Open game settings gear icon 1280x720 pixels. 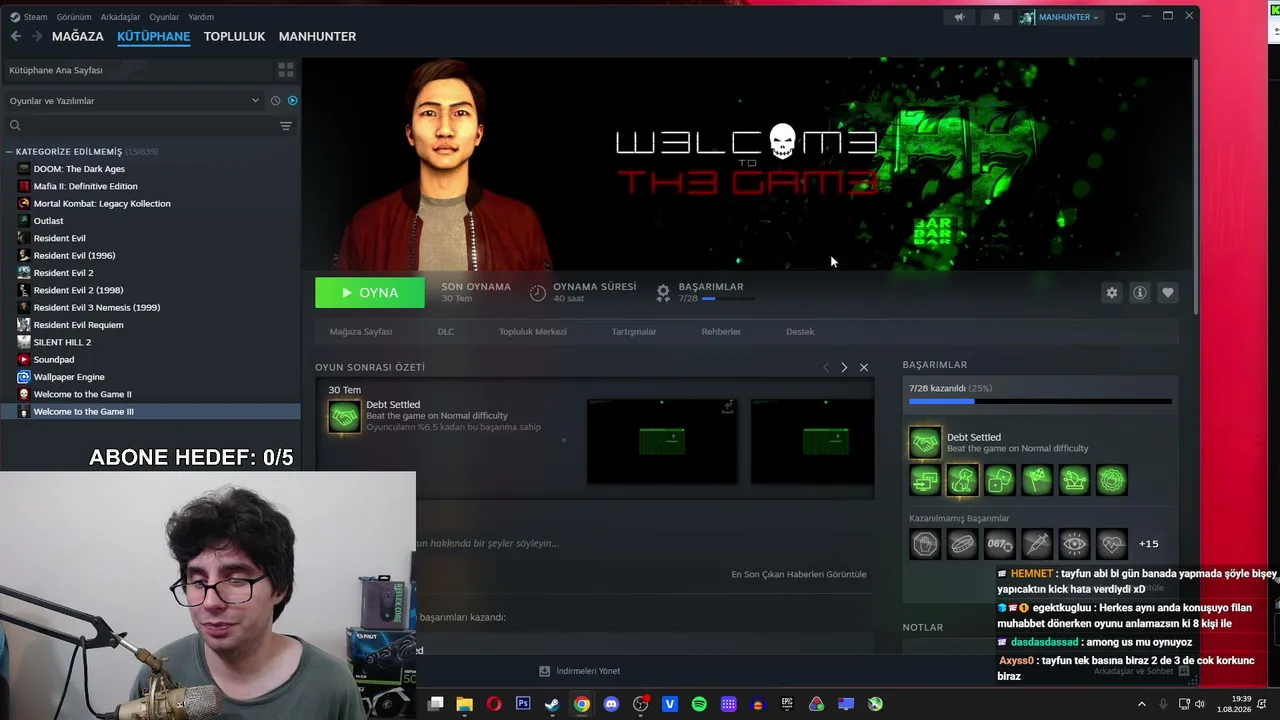(x=1111, y=293)
